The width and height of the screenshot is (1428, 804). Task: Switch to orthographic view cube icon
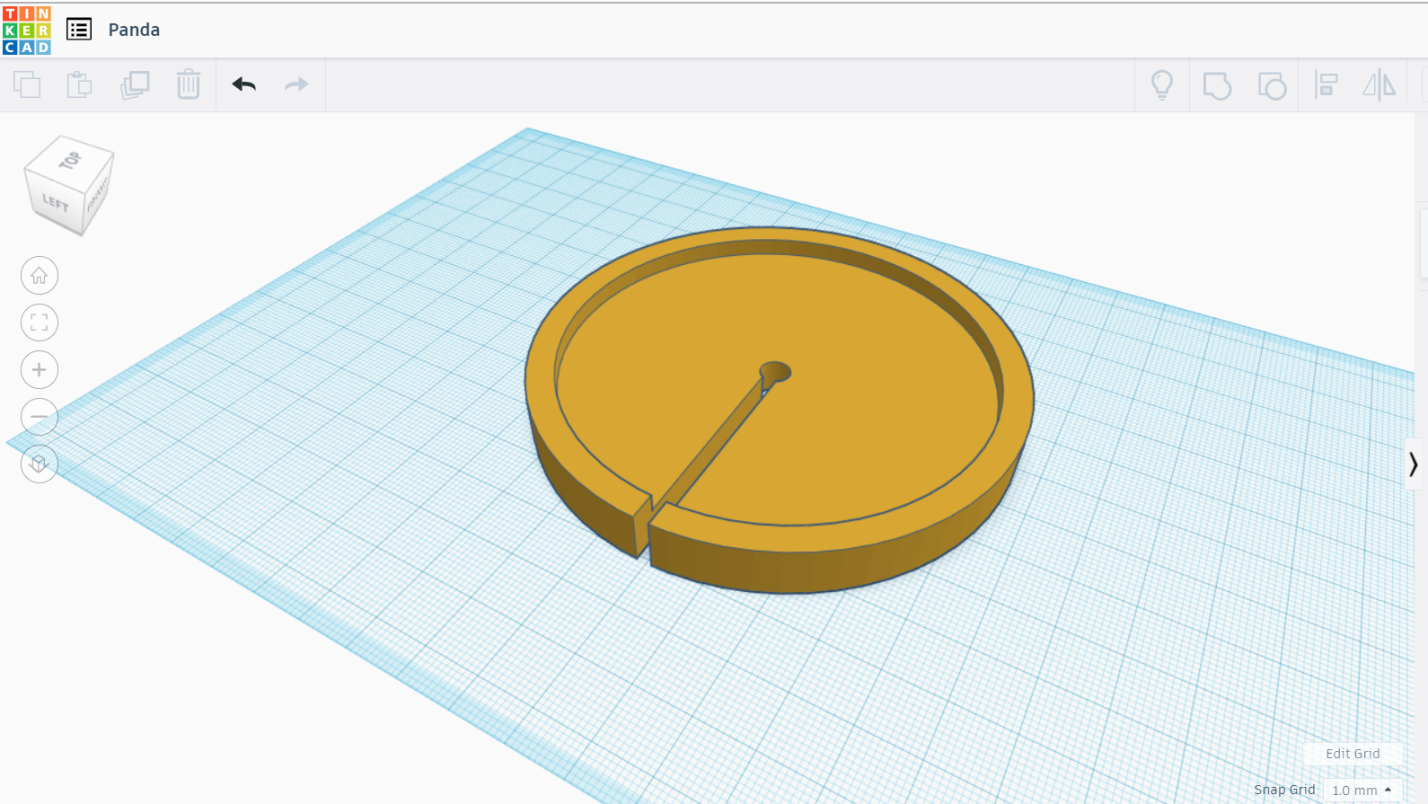(39, 463)
